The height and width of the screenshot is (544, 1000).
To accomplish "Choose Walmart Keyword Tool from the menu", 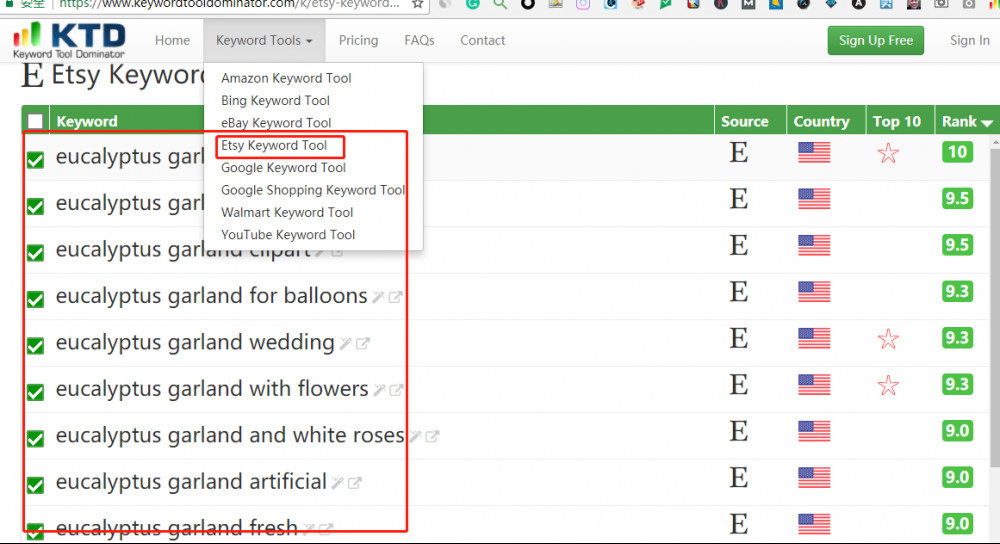I will (287, 212).
